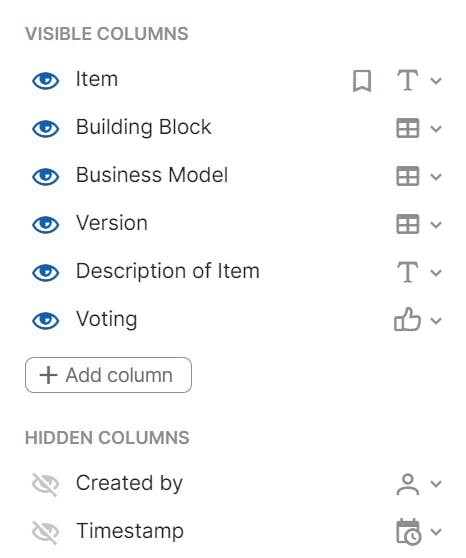
Task: Click the table icon for Business Model
Action: click(408, 176)
